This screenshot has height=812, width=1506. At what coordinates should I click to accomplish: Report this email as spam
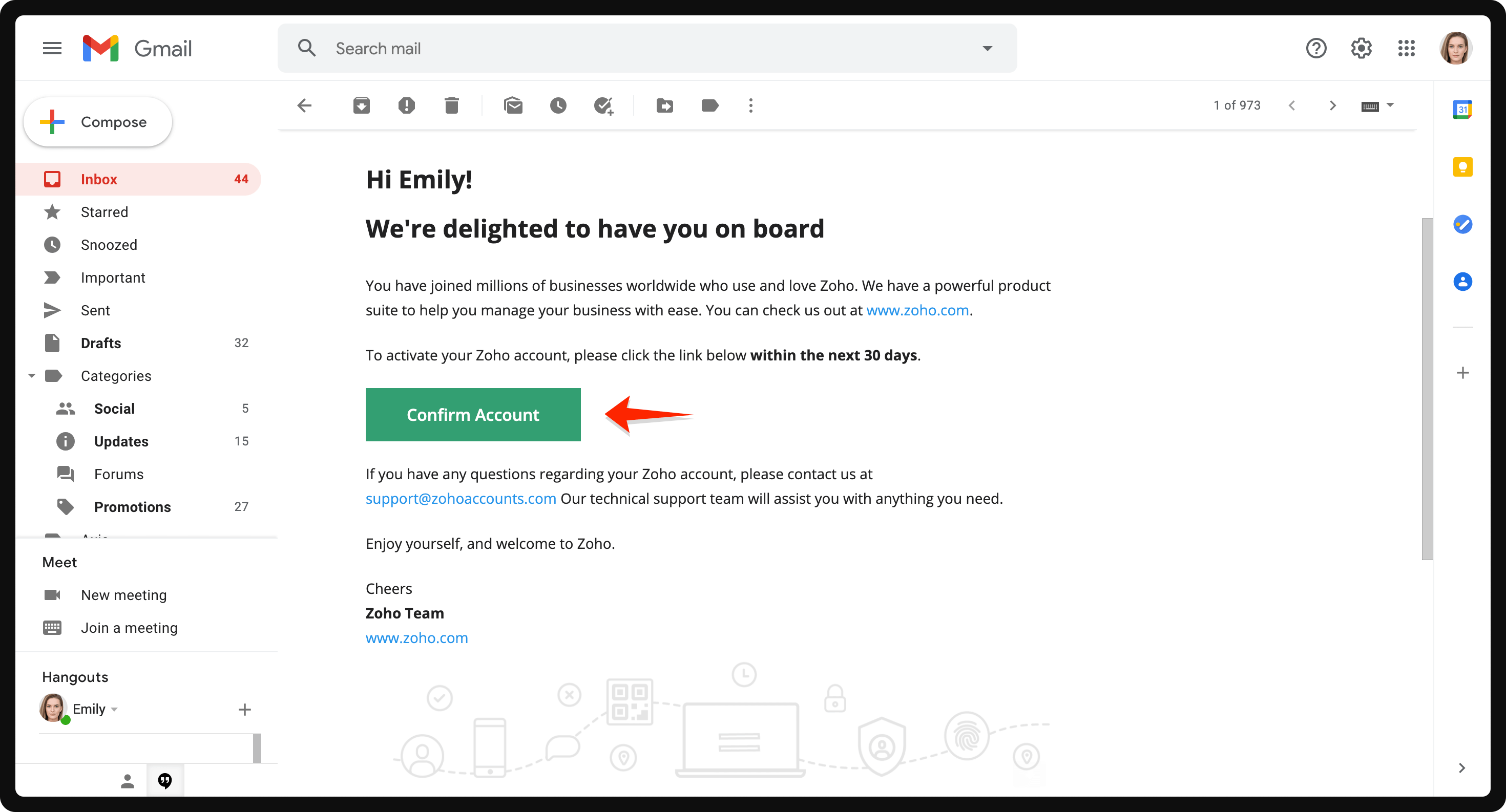click(407, 106)
